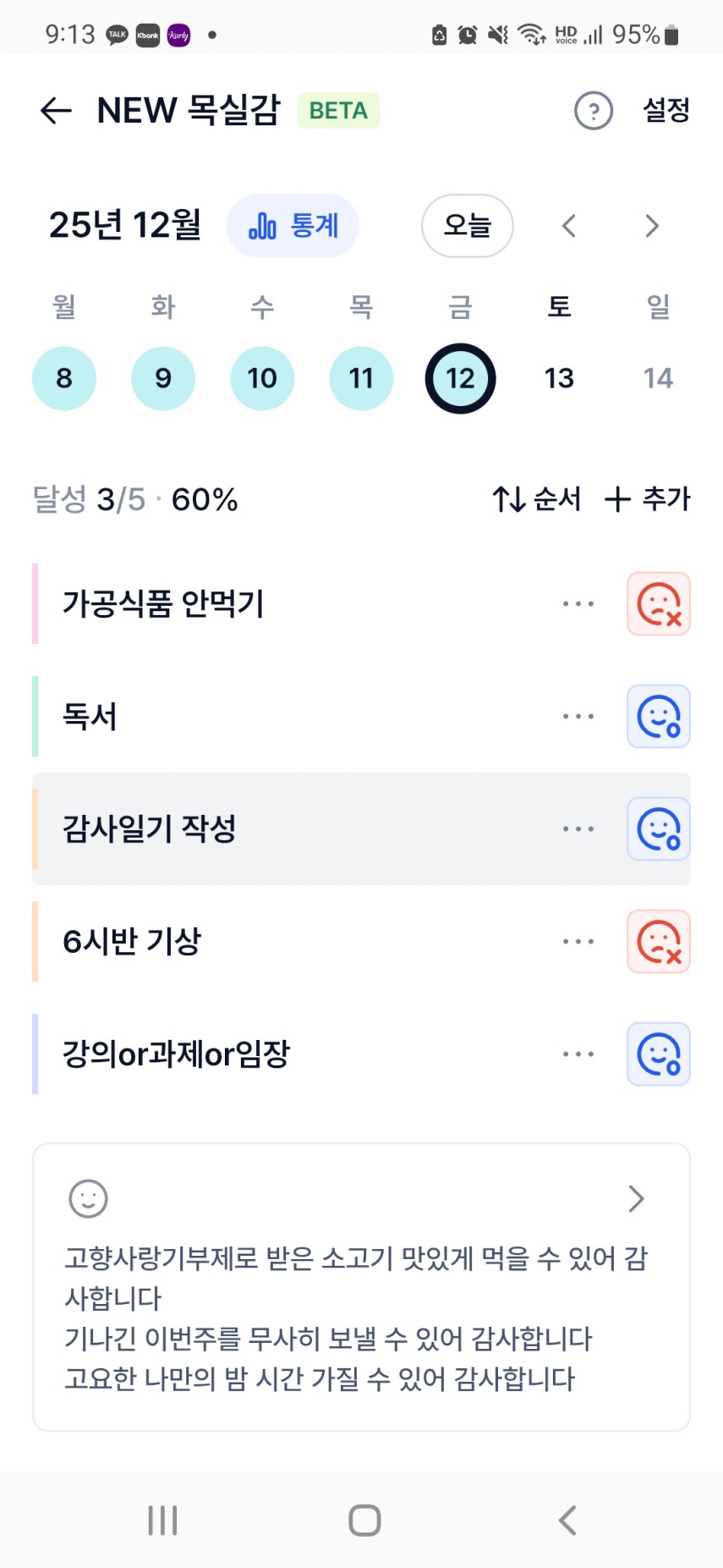
Task: Expand the gratitude note card chevron
Action: (636, 1198)
